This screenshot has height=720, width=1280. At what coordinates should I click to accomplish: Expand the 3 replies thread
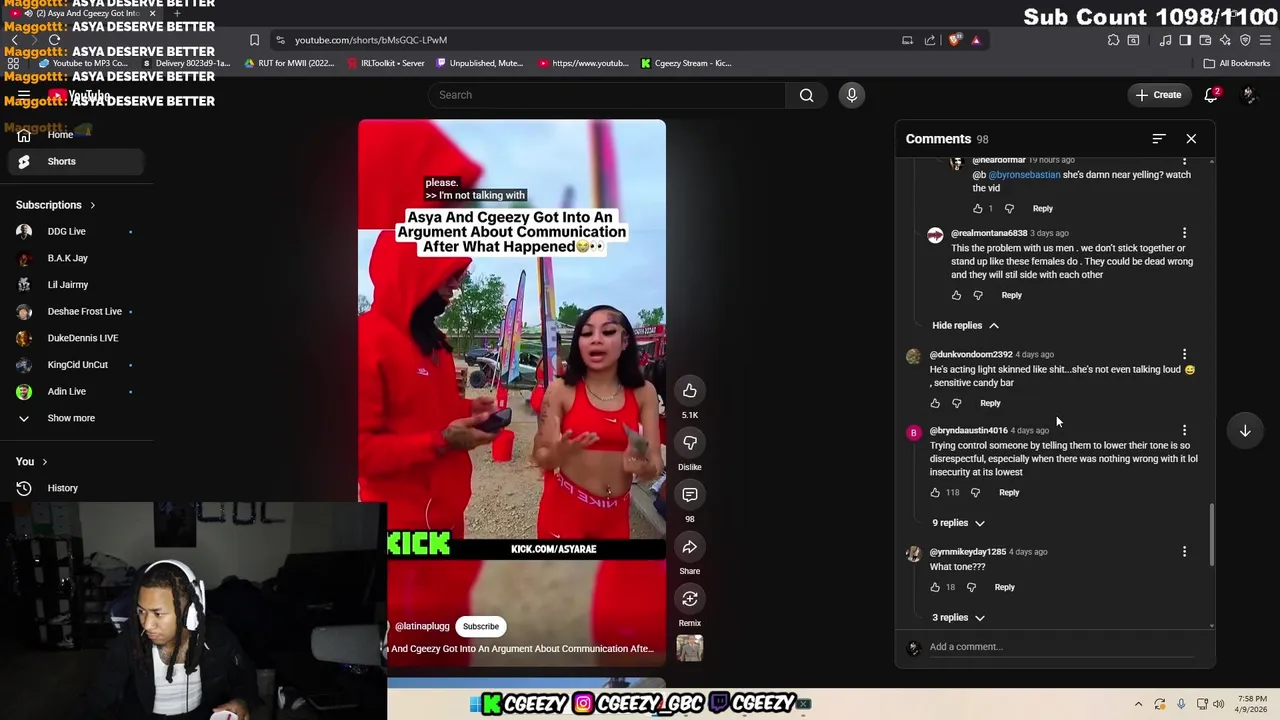click(958, 618)
